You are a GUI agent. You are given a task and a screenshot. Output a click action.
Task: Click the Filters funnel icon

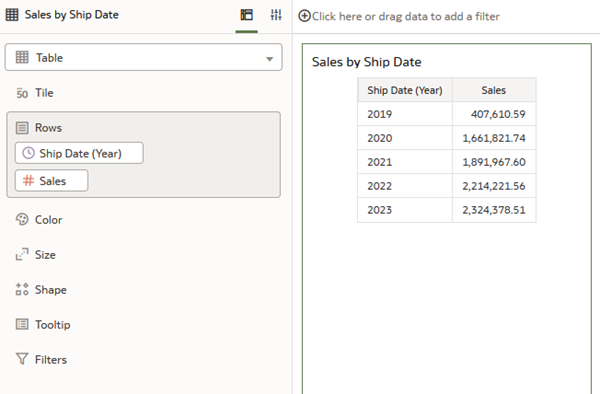(x=22, y=359)
